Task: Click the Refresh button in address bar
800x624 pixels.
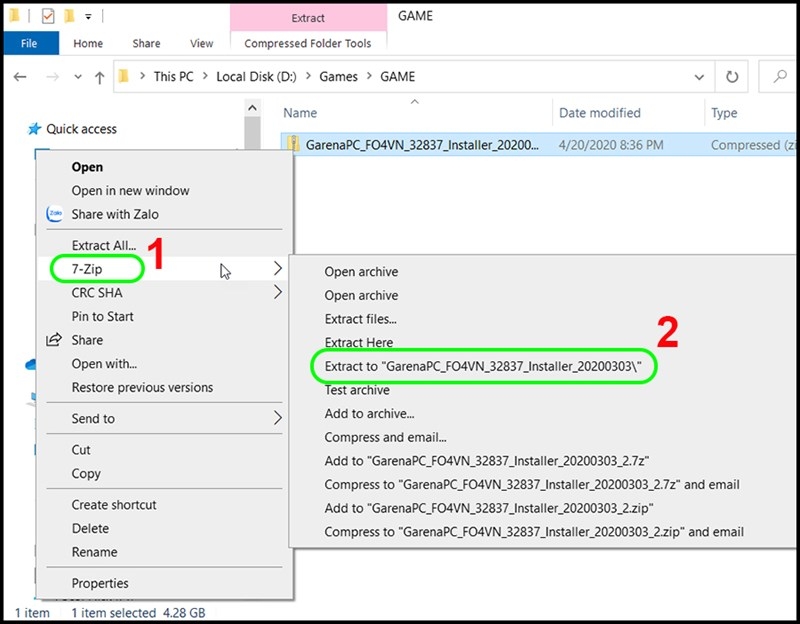Action: pos(732,77)
